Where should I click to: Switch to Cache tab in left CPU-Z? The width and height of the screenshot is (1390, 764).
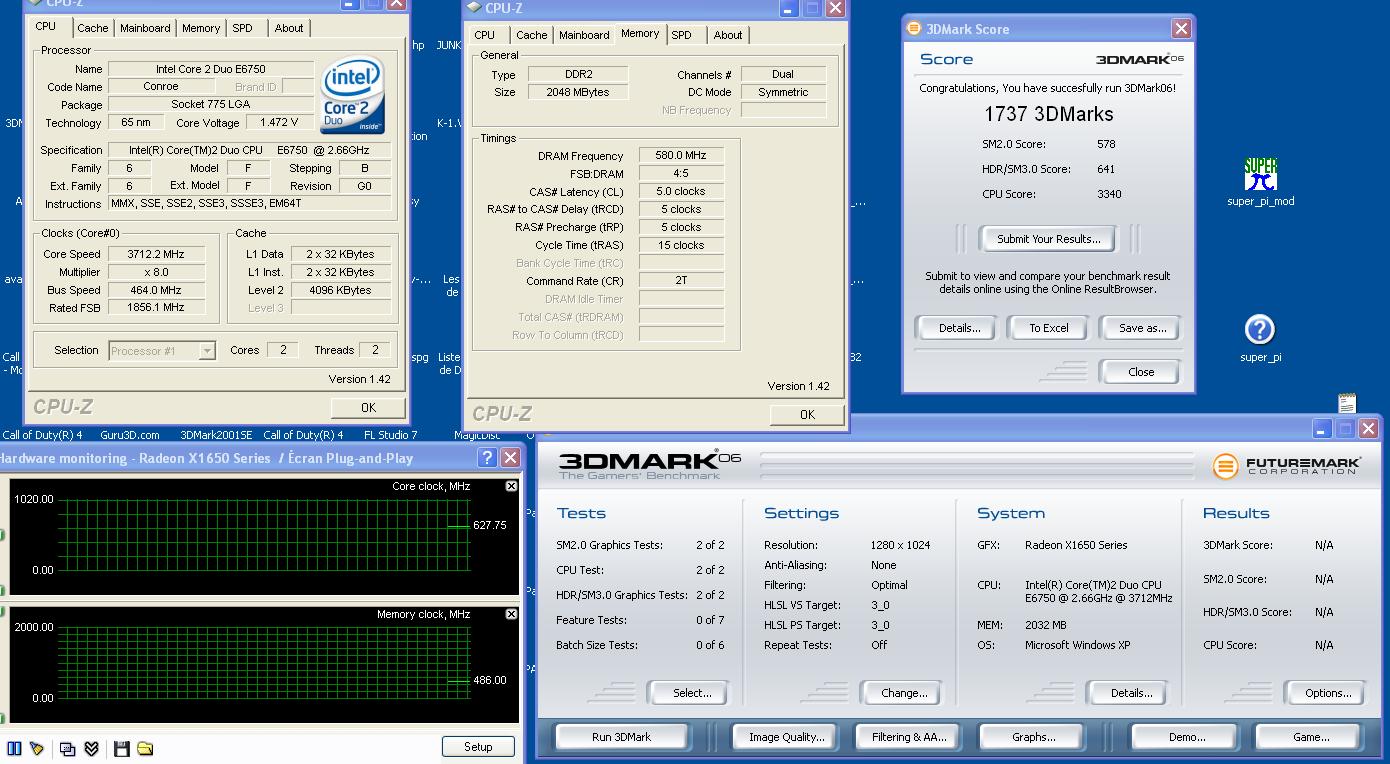93,28
